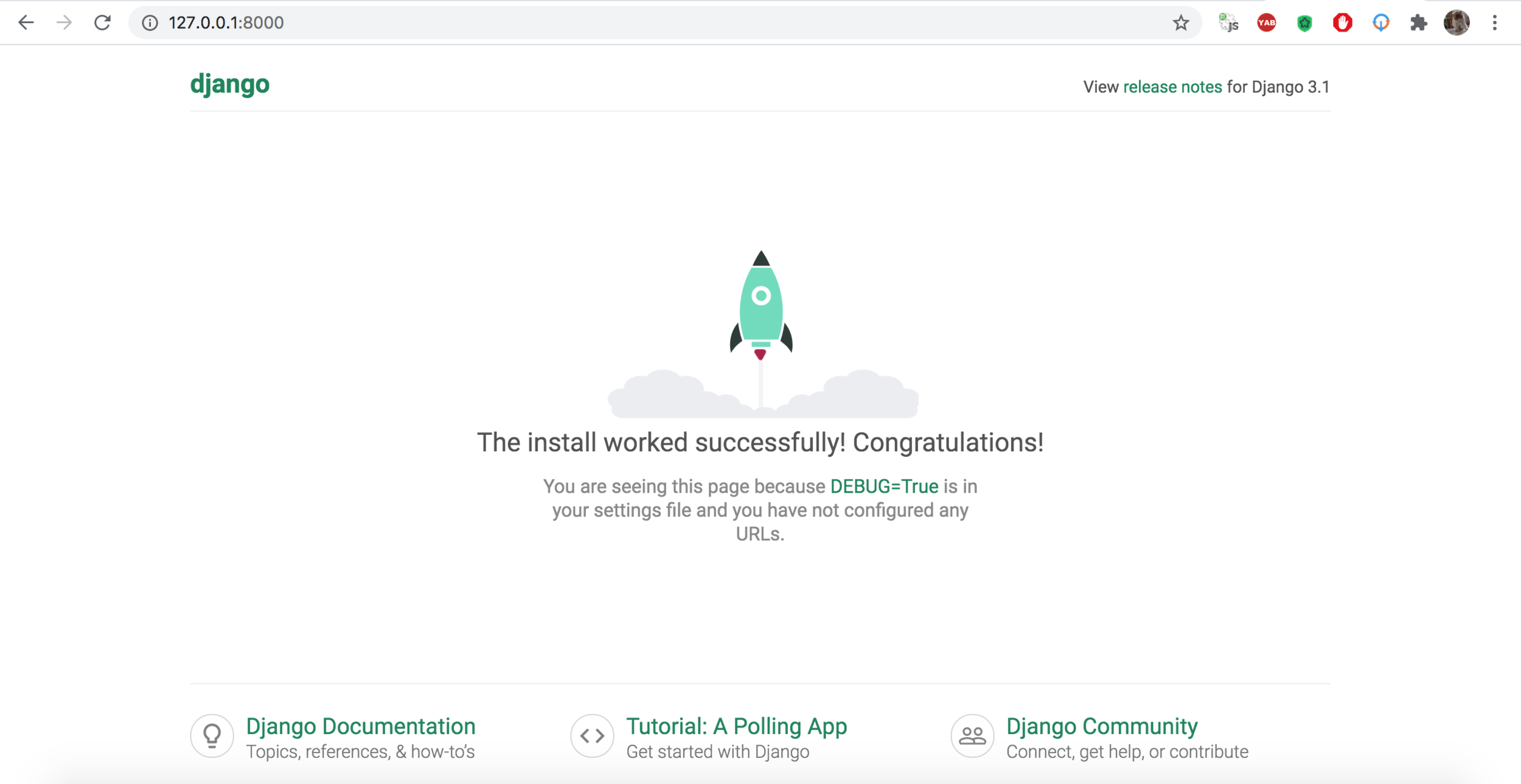1521x784 pixels.
Task: Open the JS gear extension
Action: [x=1228, y=23]
